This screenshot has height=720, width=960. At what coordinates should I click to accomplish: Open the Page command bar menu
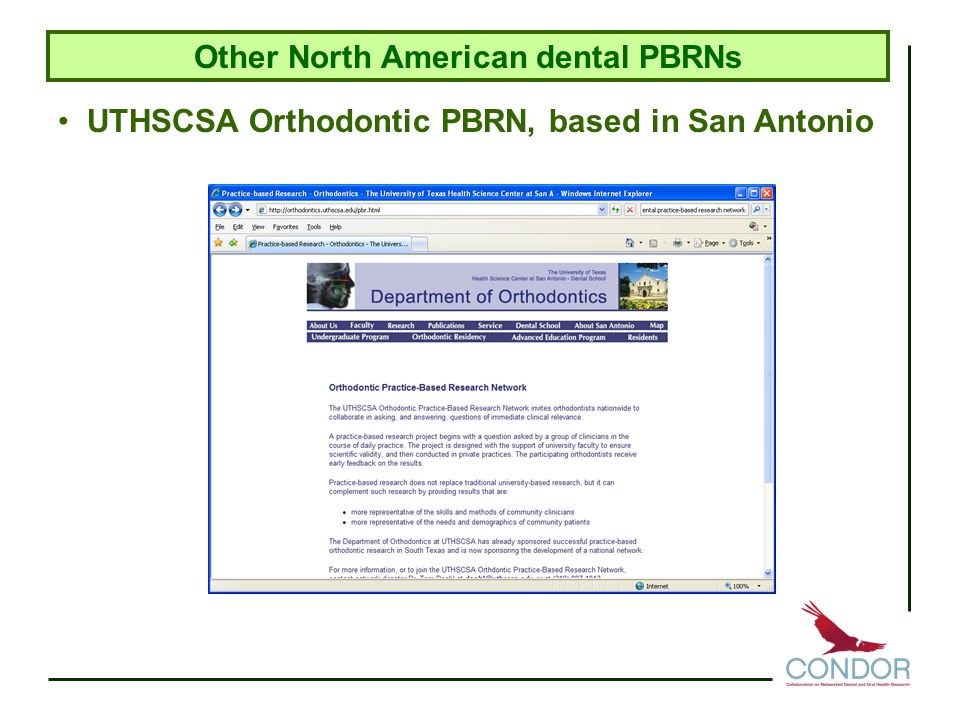pyautogui.click(x=709, y=243)
